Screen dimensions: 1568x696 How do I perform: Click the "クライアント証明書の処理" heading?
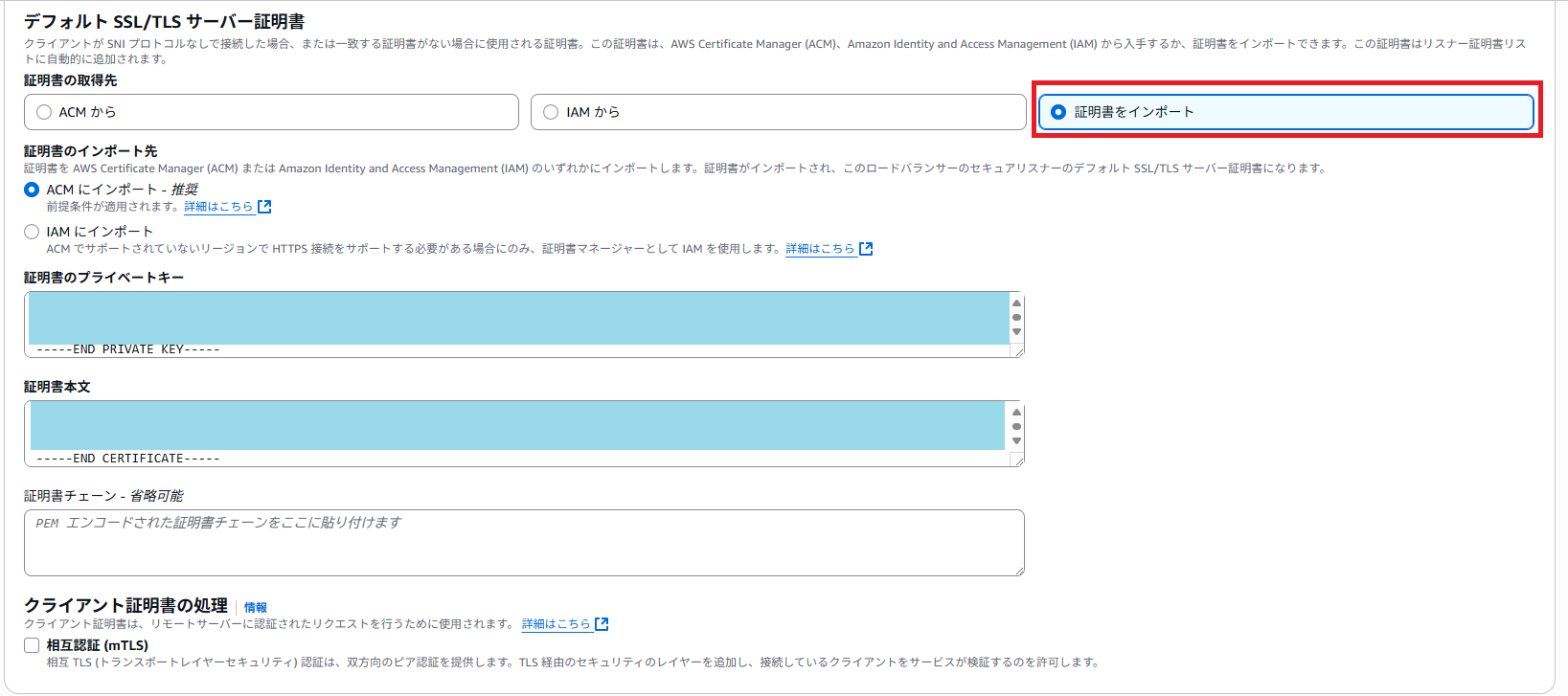[126, 605]
